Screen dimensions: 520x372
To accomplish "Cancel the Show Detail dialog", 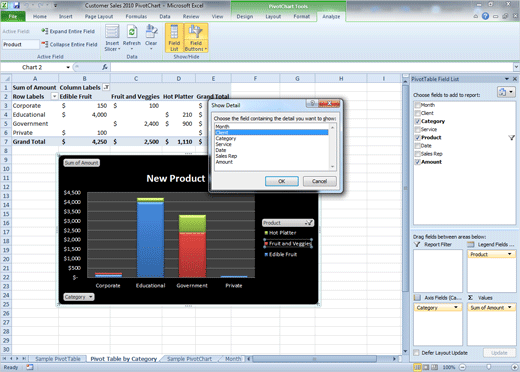I will point(319,181).
